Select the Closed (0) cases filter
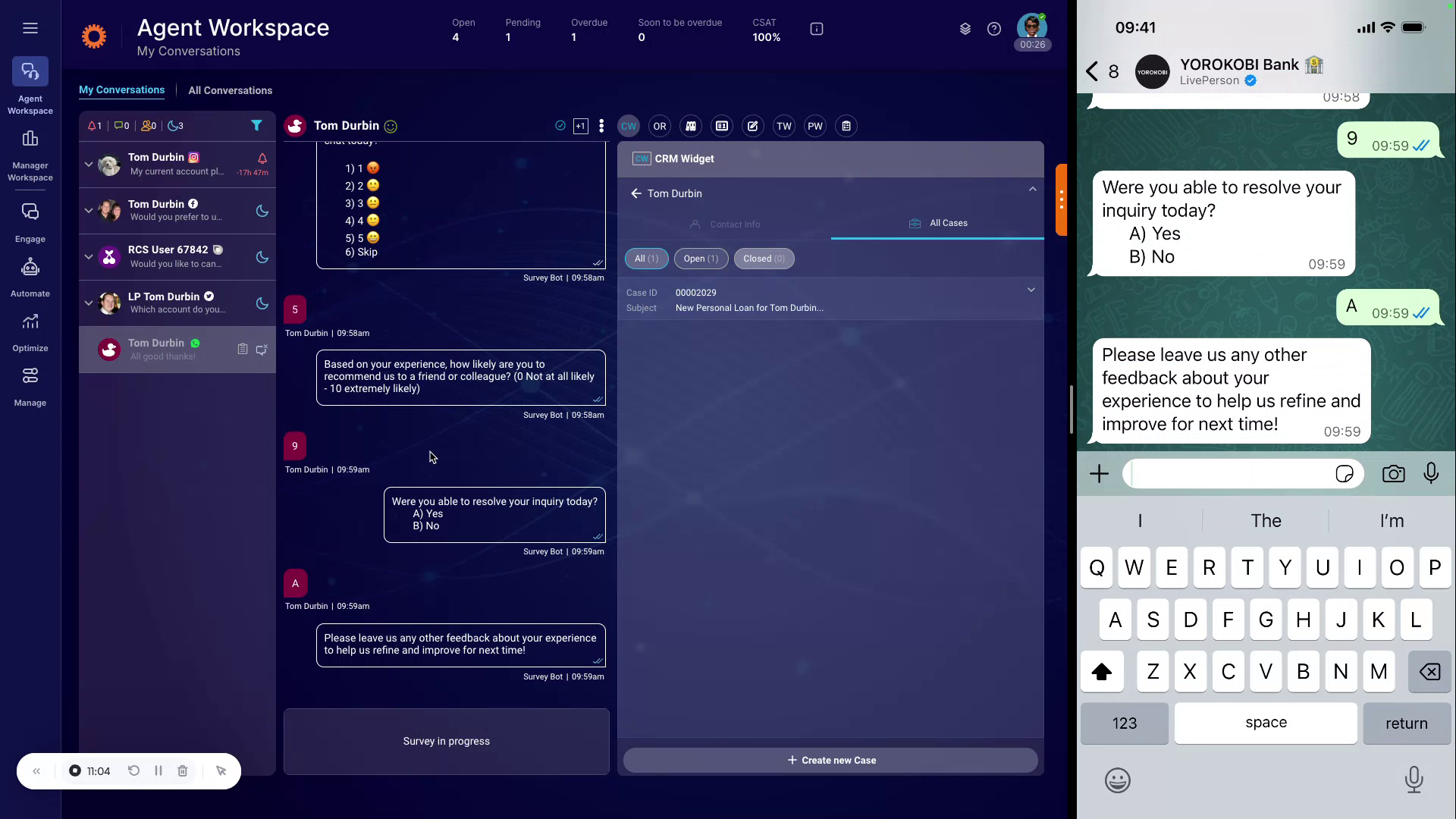 764,259
